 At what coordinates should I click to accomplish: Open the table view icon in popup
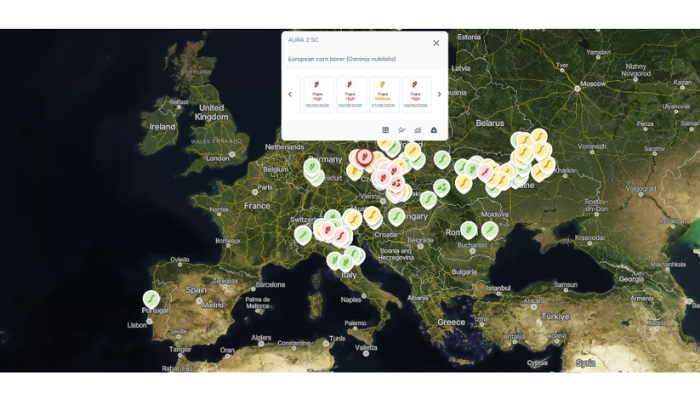pos(385,130)
